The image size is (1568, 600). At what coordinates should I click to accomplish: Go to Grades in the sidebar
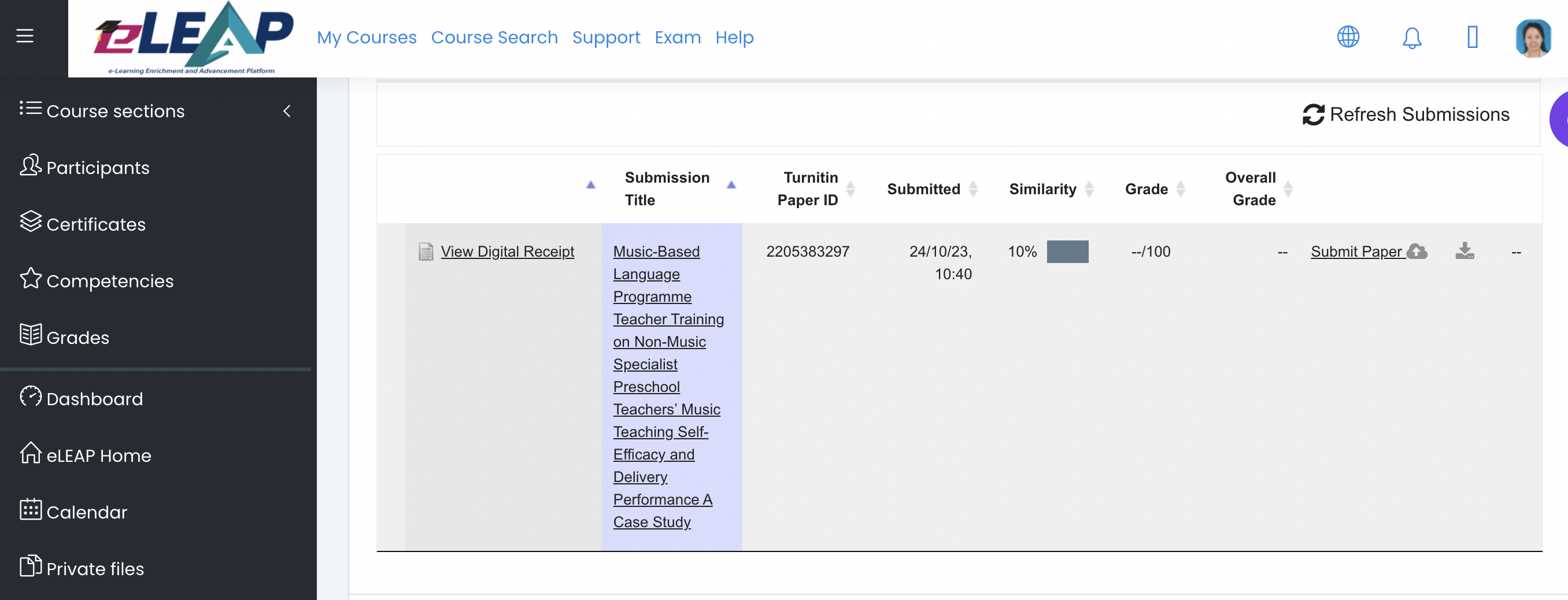pos(77,337)
